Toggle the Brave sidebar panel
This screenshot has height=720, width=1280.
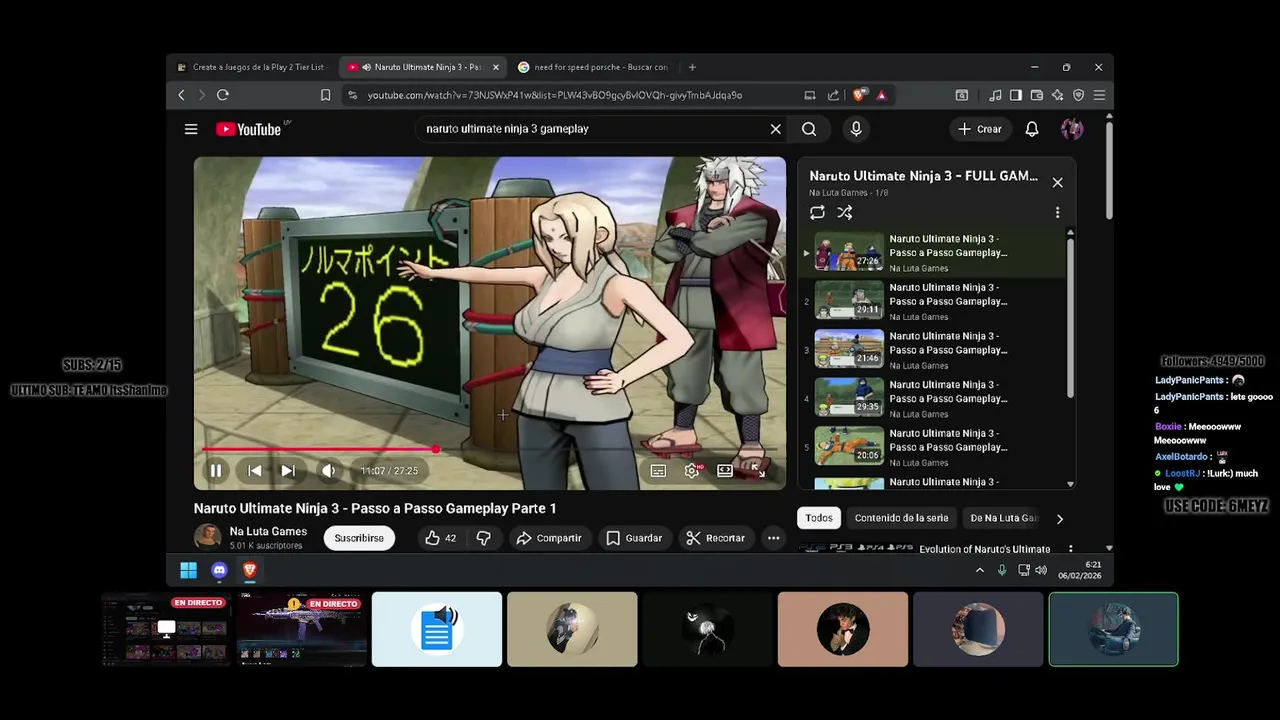coord(1016,95)
